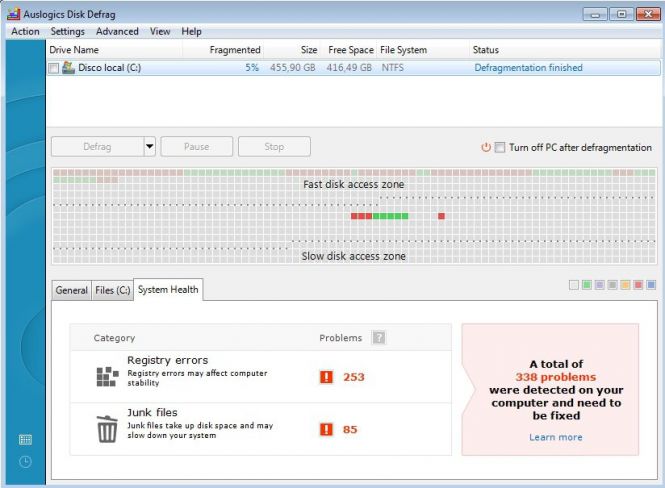Click the 85 junk files count
This screenshot has height=488, width=665.
click(x=350, y=429)
